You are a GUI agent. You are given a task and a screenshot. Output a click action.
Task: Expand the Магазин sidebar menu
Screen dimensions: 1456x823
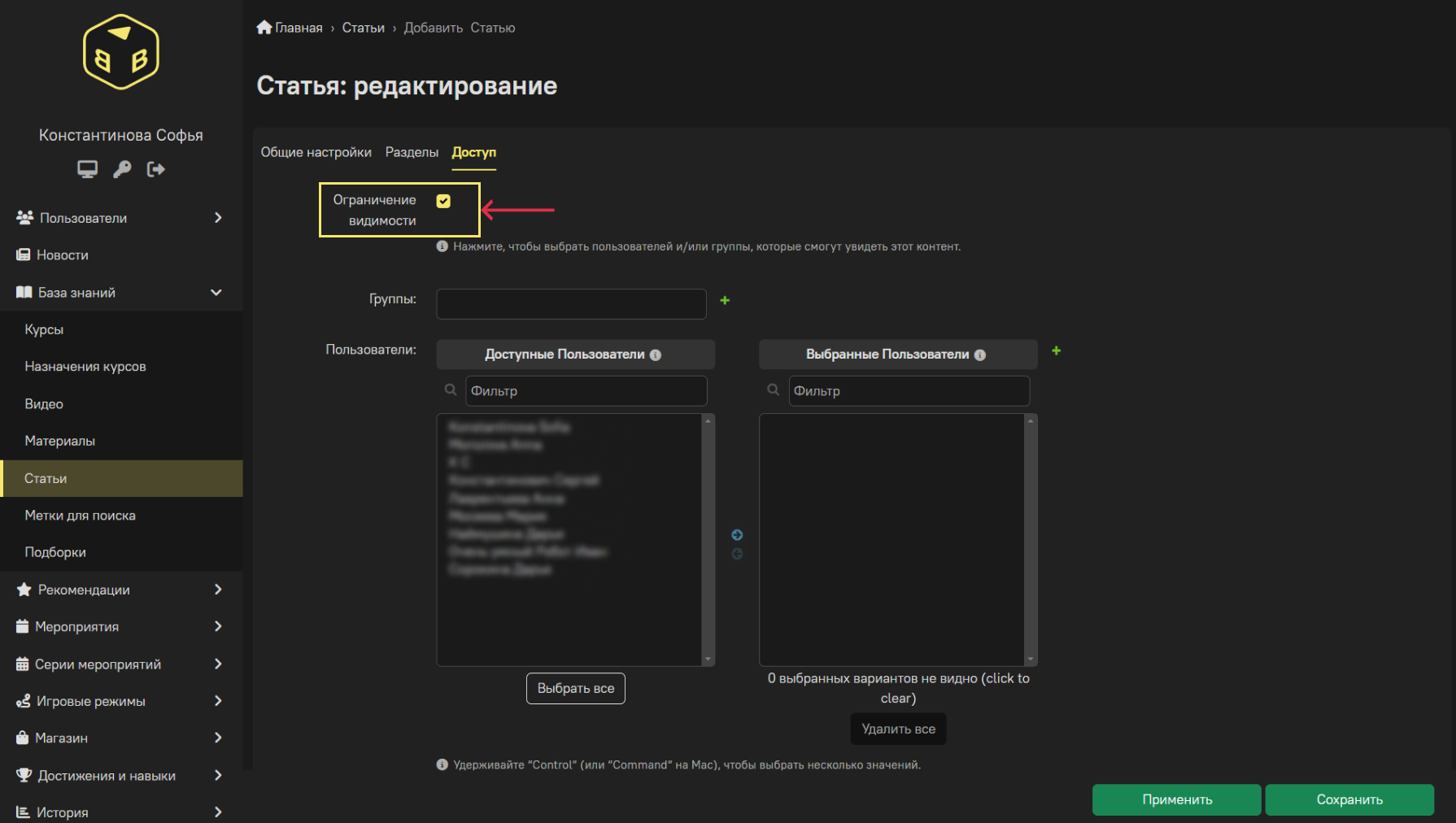(217, 738)
